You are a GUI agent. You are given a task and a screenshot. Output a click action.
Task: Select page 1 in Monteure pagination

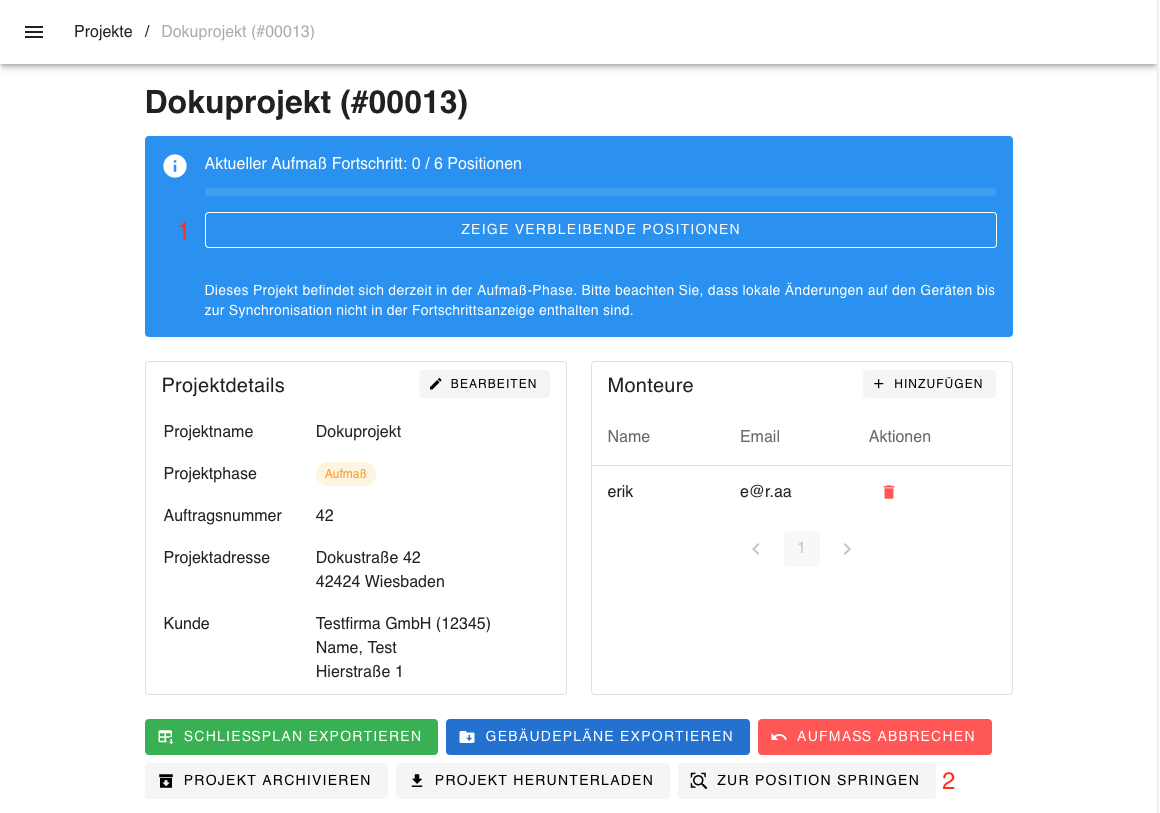pyautogui.click(x=802, y=549)
